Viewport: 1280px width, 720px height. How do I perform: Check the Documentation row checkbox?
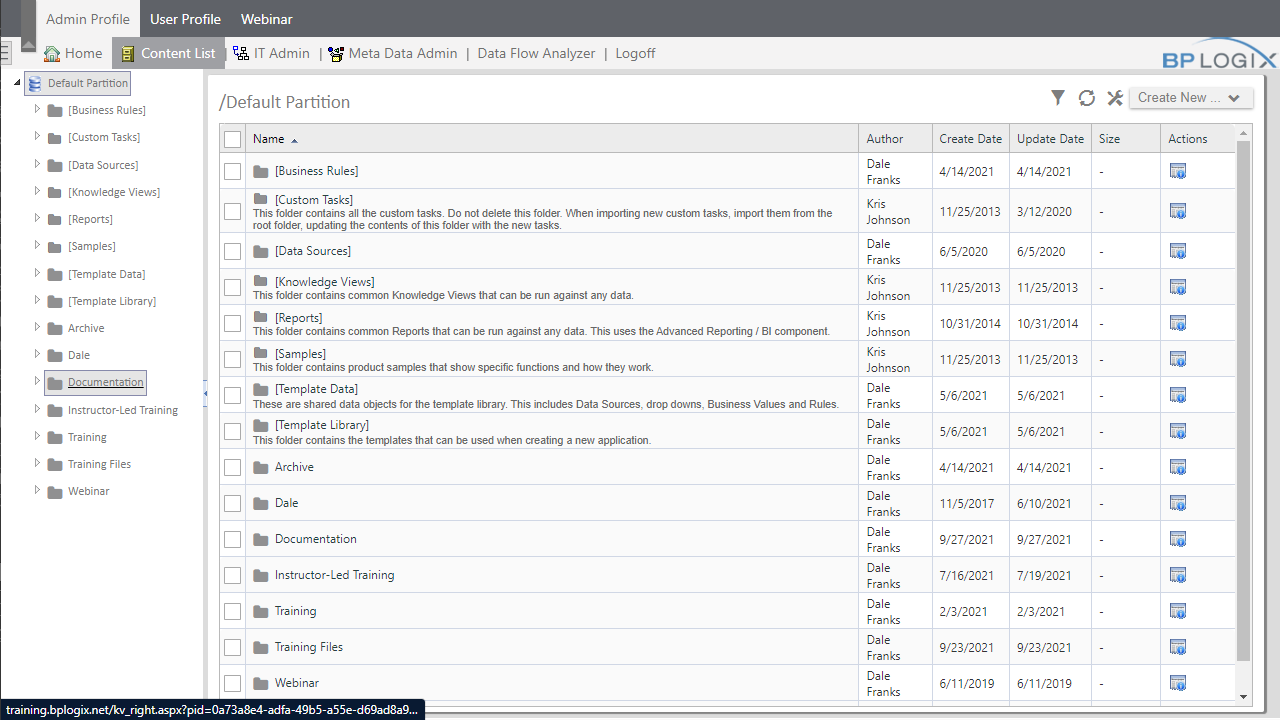click(x=232, y=539)
